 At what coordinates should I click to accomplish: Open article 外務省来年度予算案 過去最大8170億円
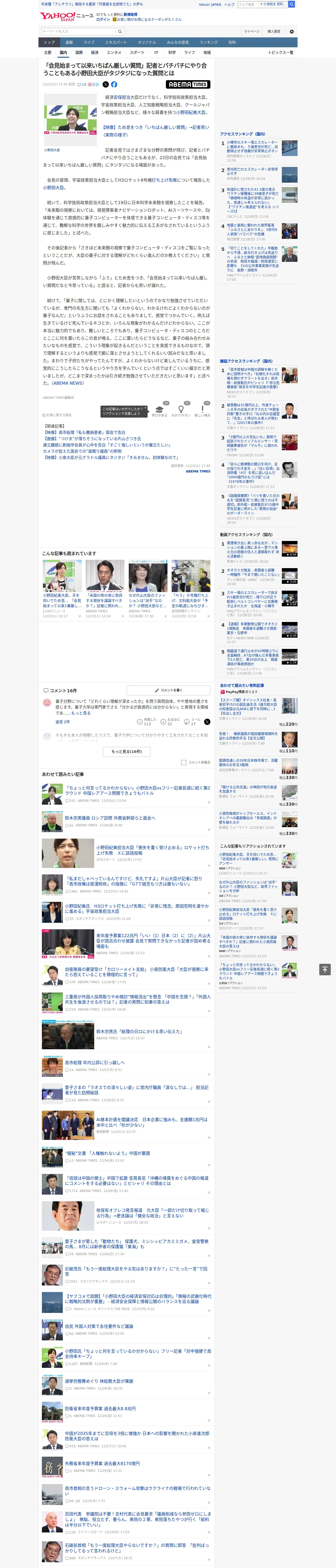pos(102,1463)
